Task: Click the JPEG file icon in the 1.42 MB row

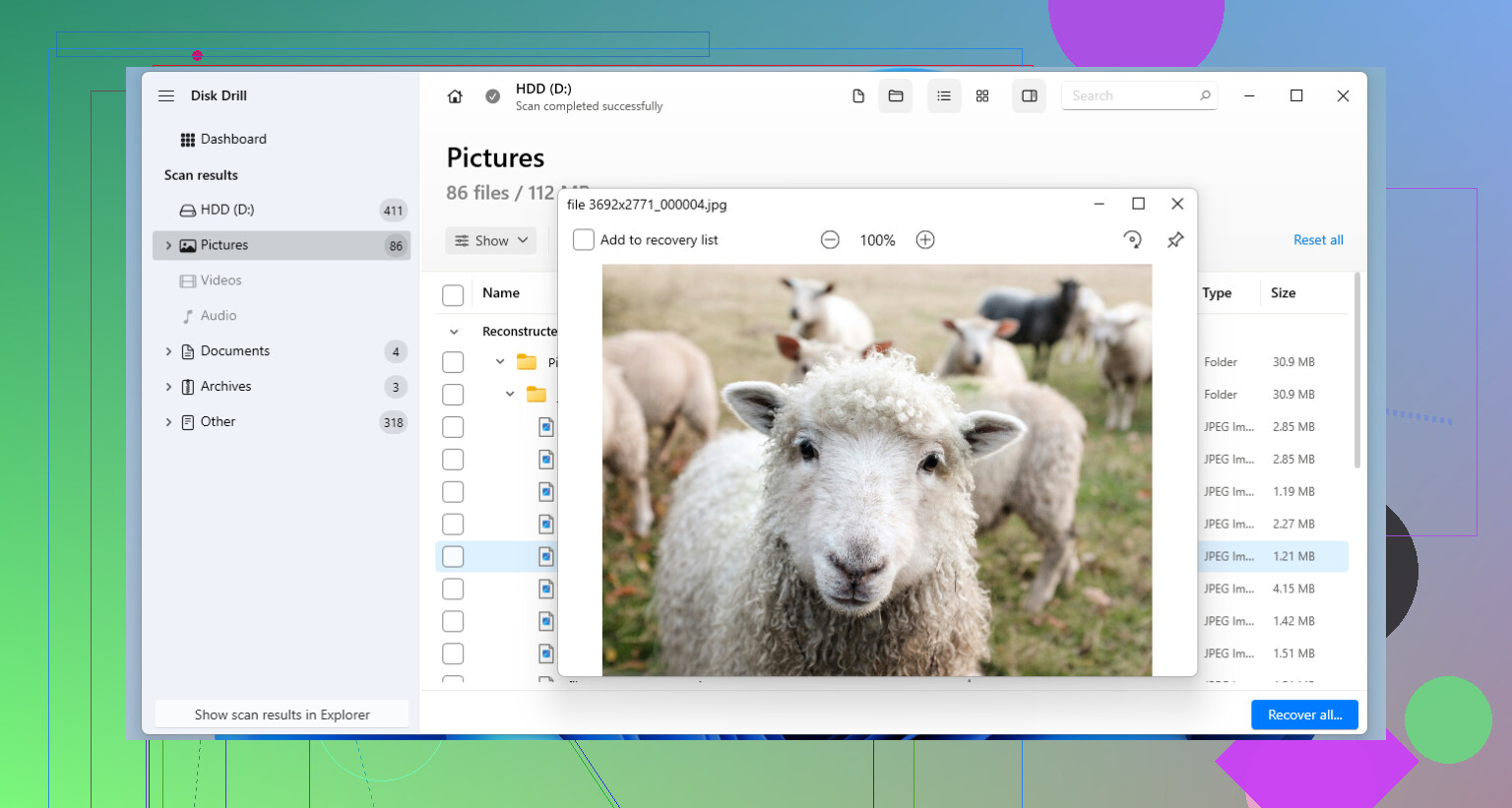Action: [546, 621]
